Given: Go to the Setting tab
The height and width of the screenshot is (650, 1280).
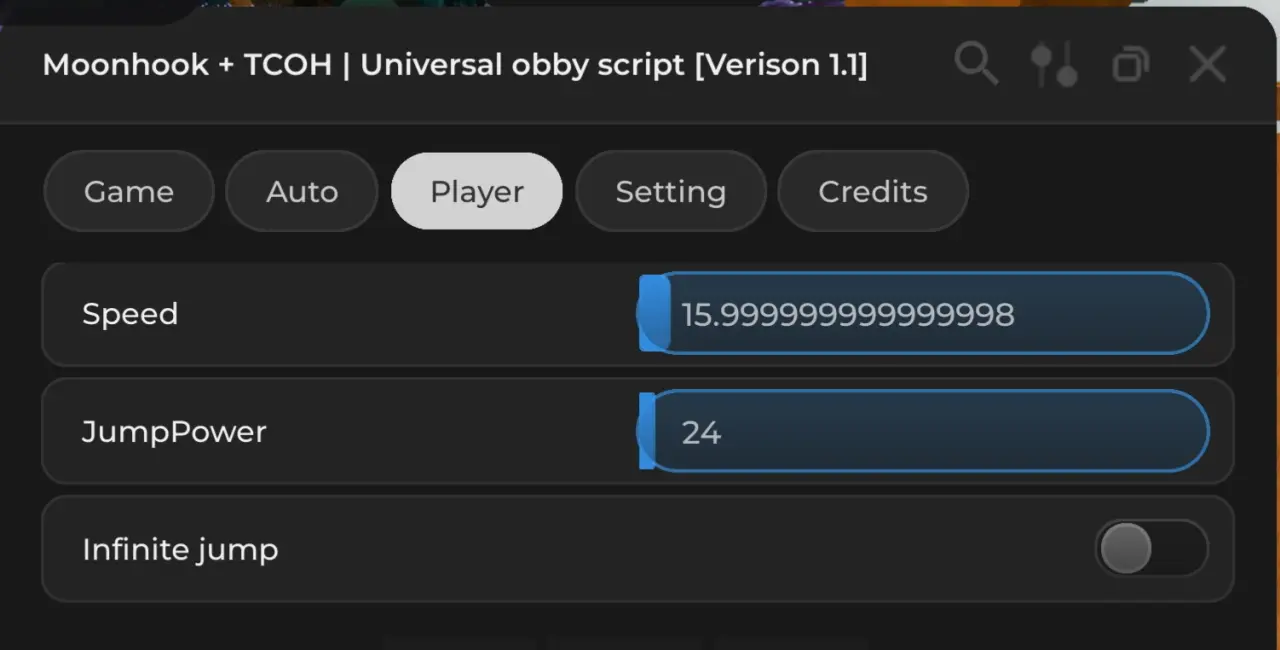Looking at the screenshot, I should (671, 191).
